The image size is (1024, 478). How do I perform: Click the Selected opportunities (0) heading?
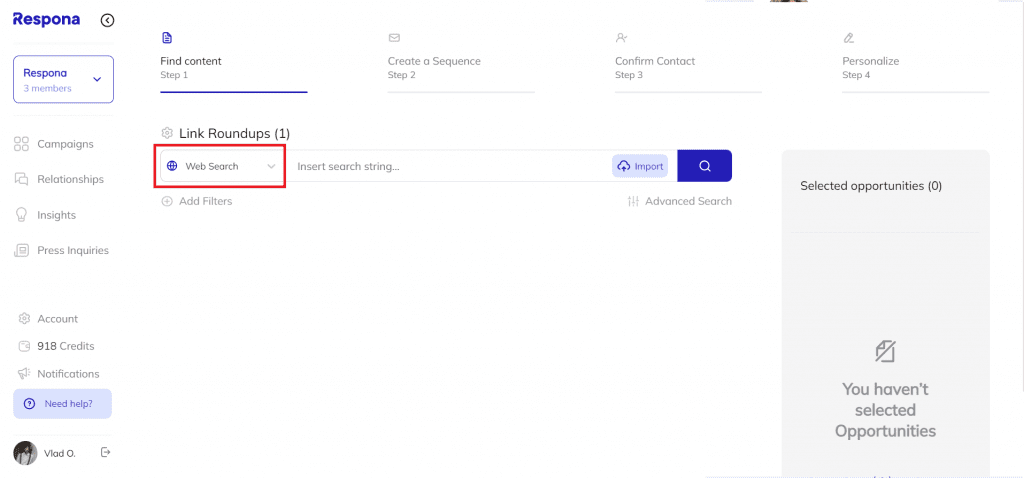[871, 186]
